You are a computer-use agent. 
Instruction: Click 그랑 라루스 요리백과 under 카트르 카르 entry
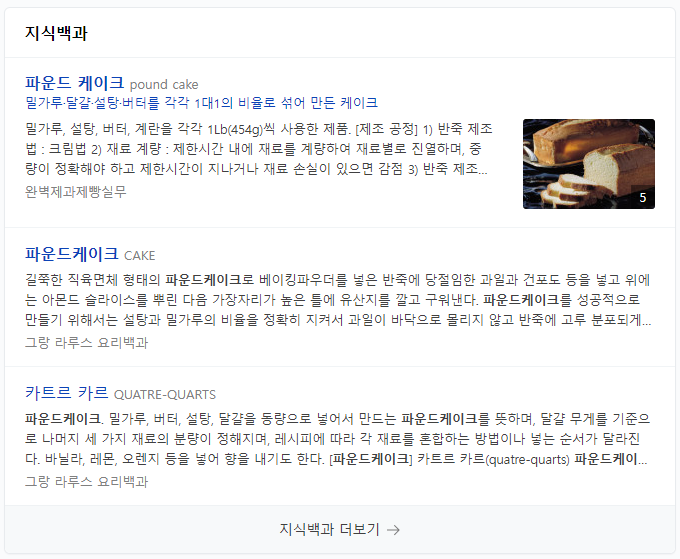pos(86,481)
